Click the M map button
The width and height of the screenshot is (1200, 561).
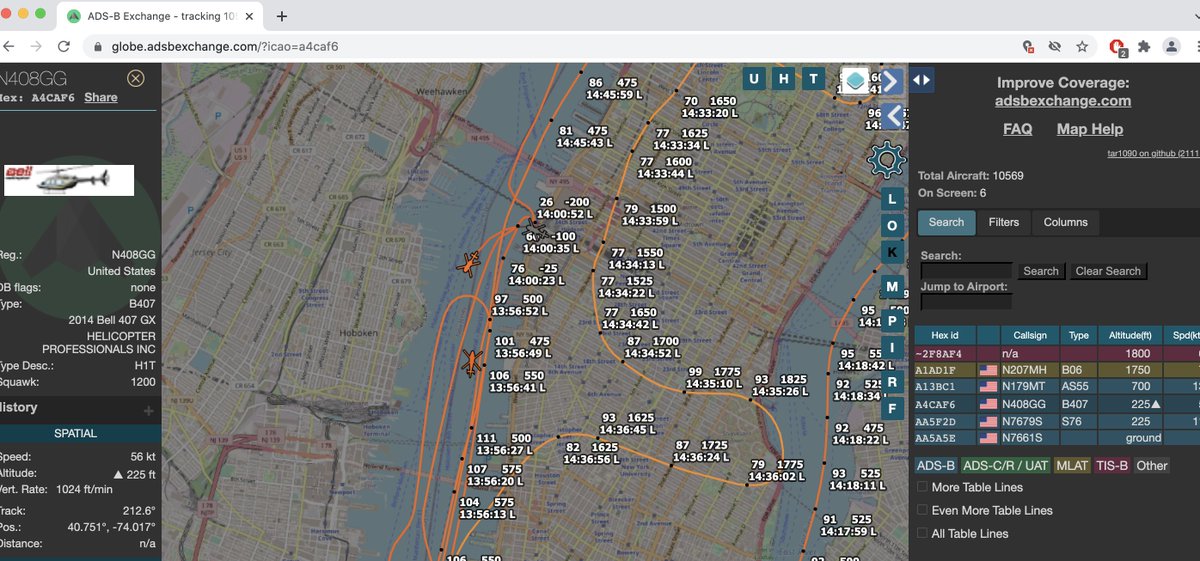892,288
